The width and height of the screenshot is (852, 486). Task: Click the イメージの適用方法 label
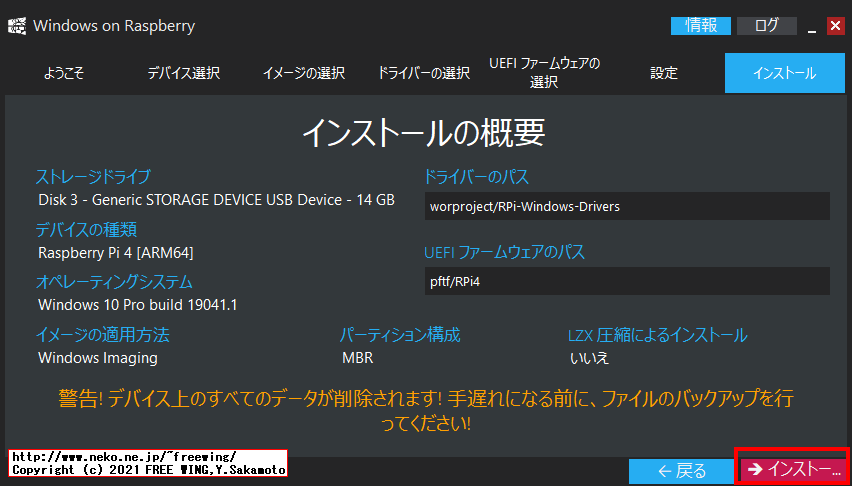pos(102,335)
